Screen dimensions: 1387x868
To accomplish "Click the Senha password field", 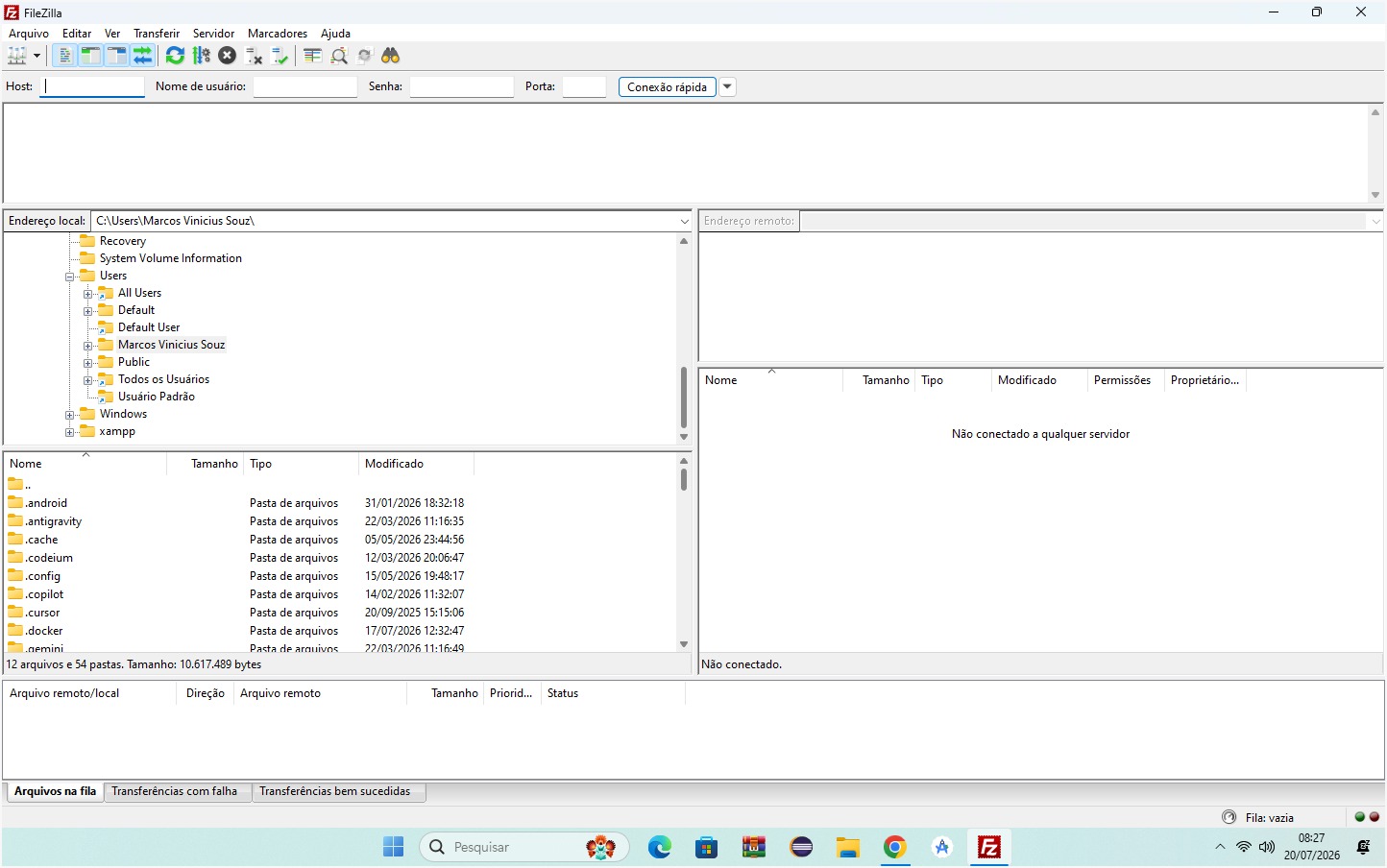I will [461, 86].
